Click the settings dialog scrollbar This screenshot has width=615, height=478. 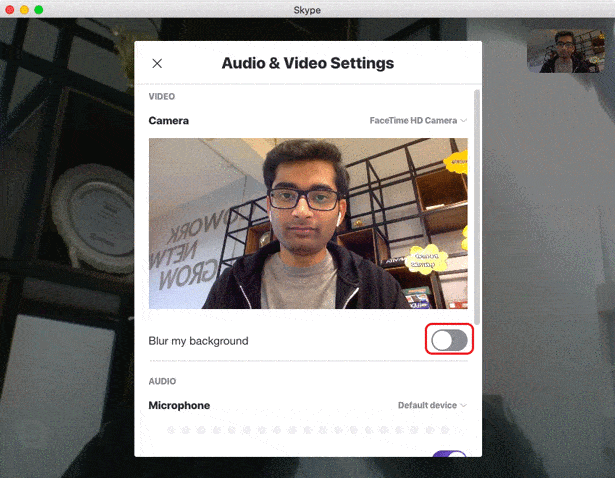(477, 207)
